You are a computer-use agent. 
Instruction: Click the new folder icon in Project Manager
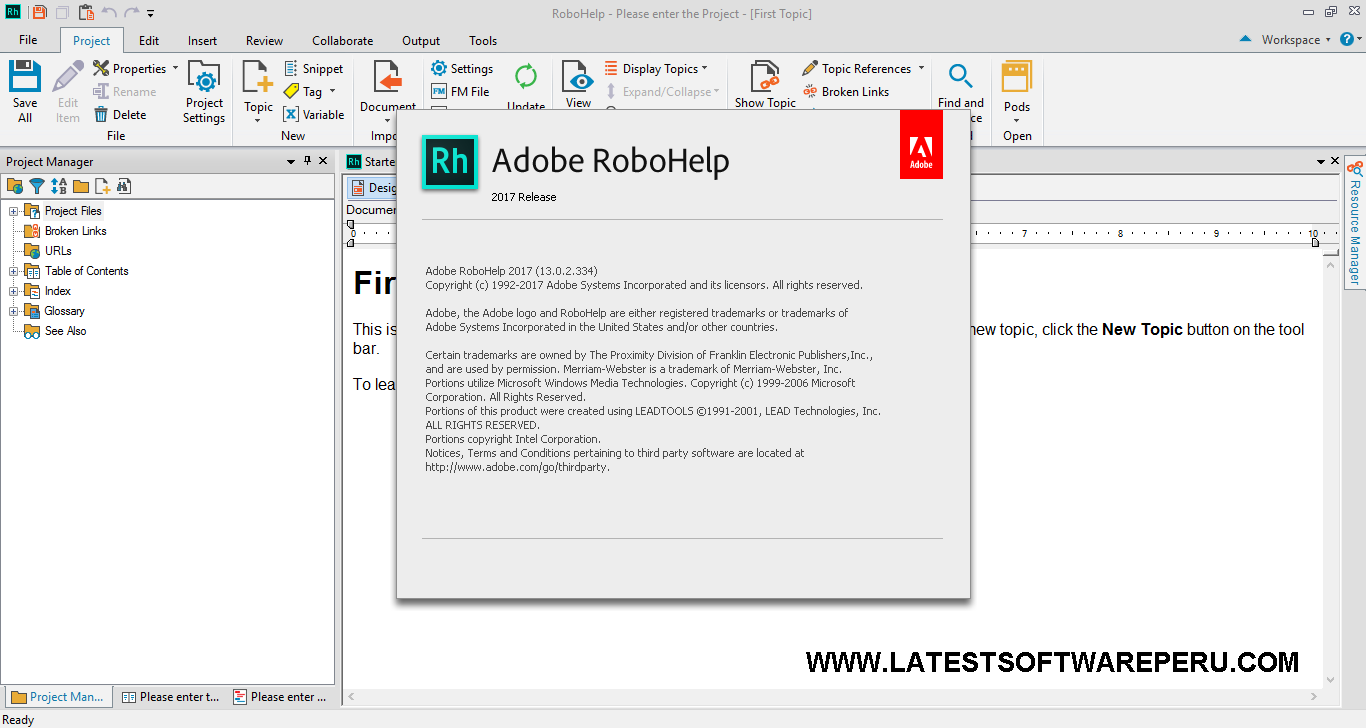80,186
